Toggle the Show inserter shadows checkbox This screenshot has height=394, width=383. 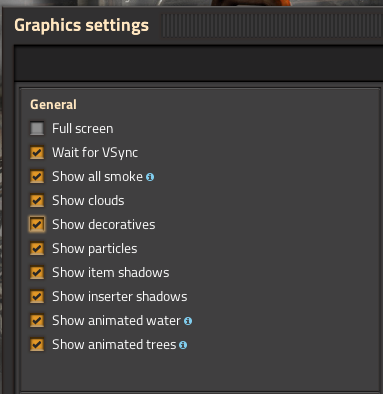click(37, 297)
